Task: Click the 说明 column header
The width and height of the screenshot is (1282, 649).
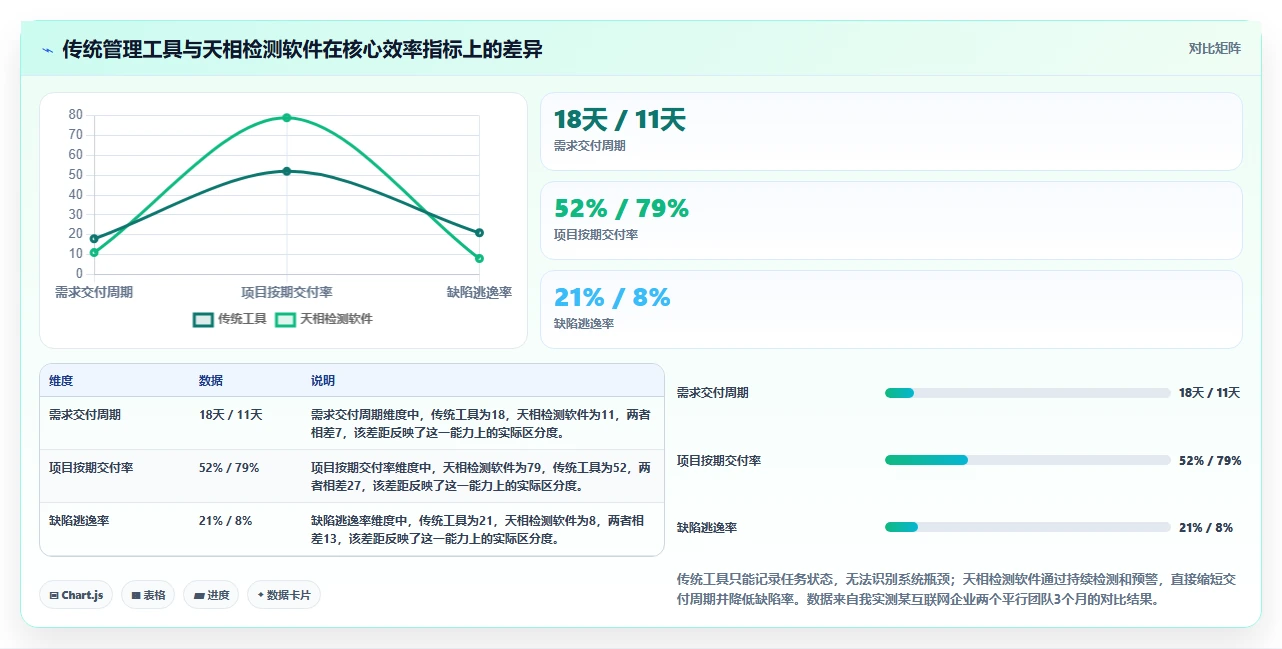Action: pyautogui.click(x=323, y=381)
